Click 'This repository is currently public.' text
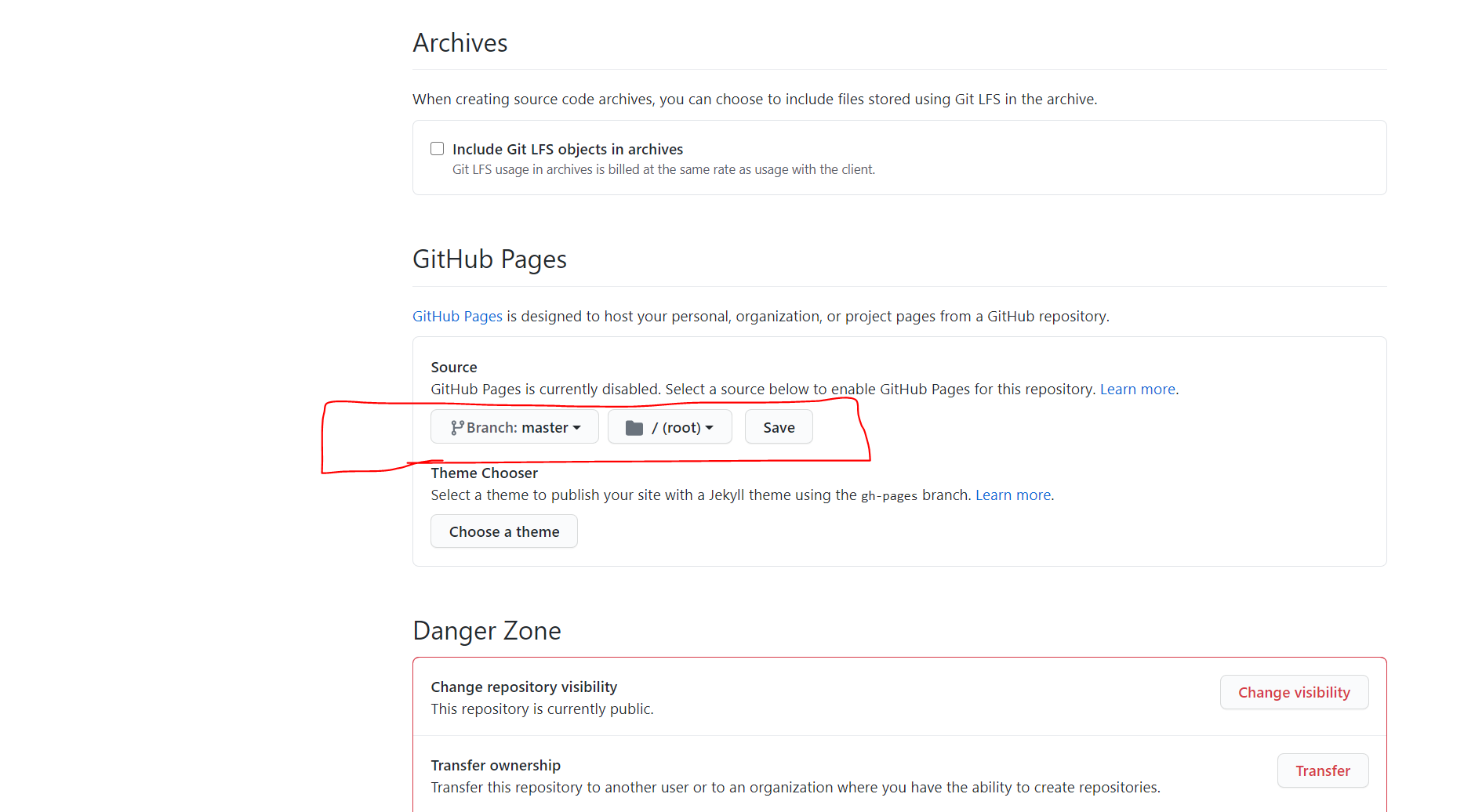 click(x=542, y=709)
